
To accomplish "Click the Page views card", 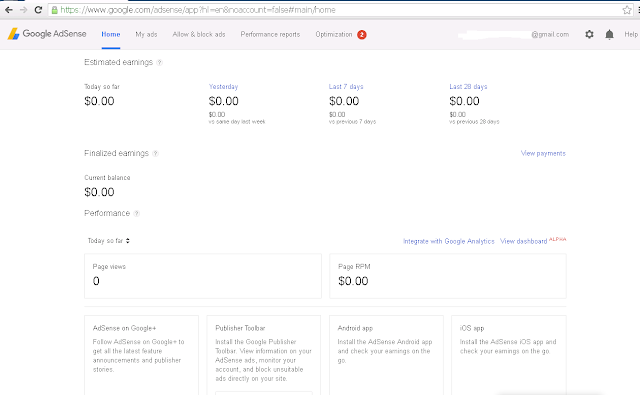I will click(203, 276).
